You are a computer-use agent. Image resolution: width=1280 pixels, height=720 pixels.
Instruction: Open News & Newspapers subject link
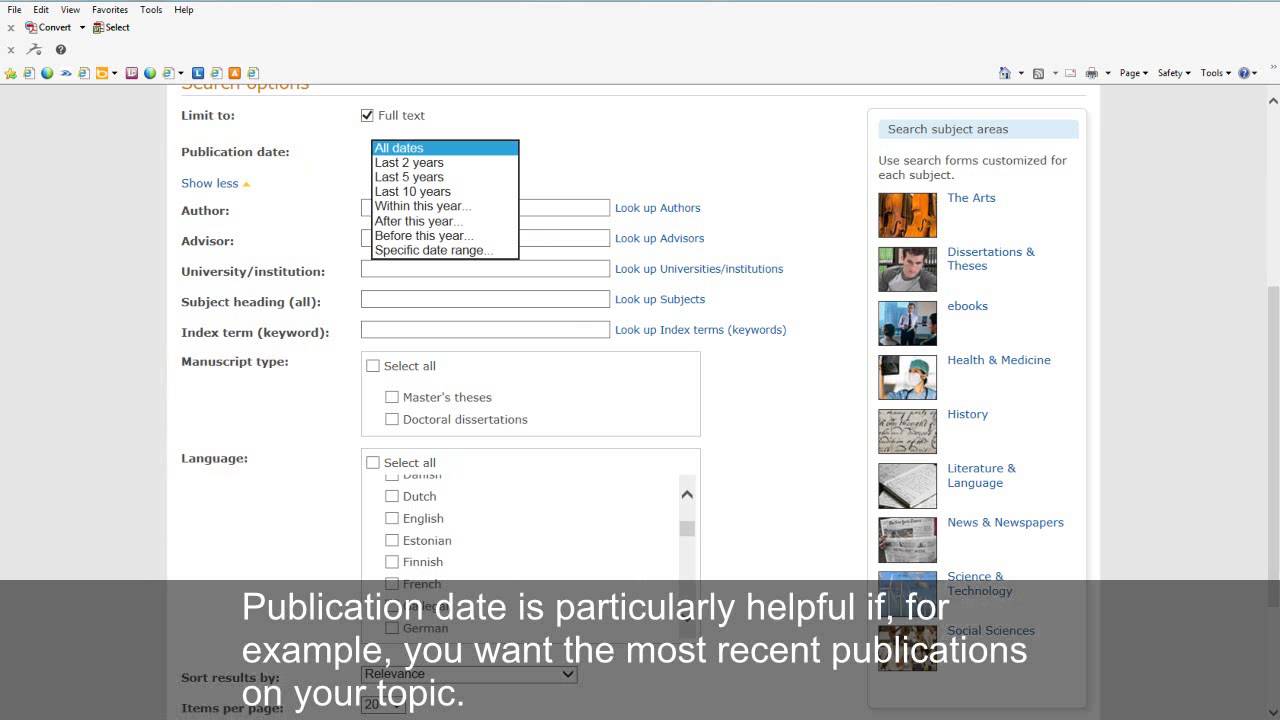point(1005,523)
